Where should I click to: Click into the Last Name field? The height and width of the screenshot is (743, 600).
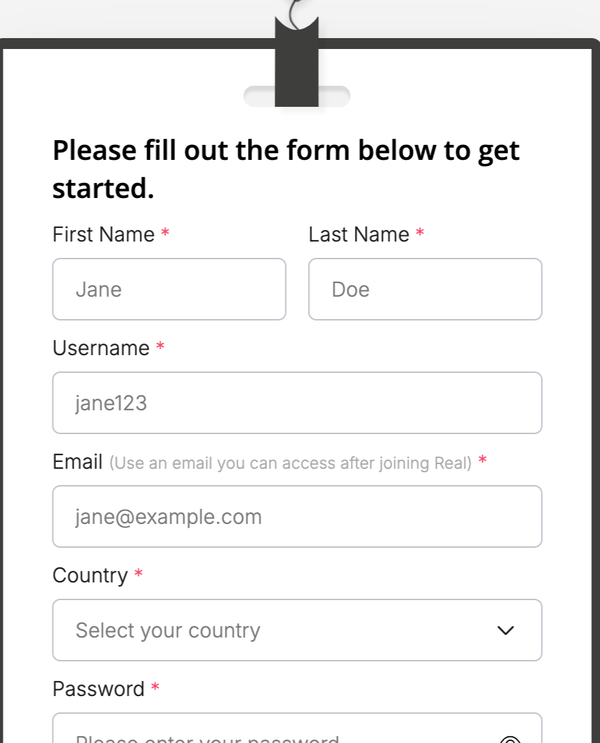(x=425, y=290)
